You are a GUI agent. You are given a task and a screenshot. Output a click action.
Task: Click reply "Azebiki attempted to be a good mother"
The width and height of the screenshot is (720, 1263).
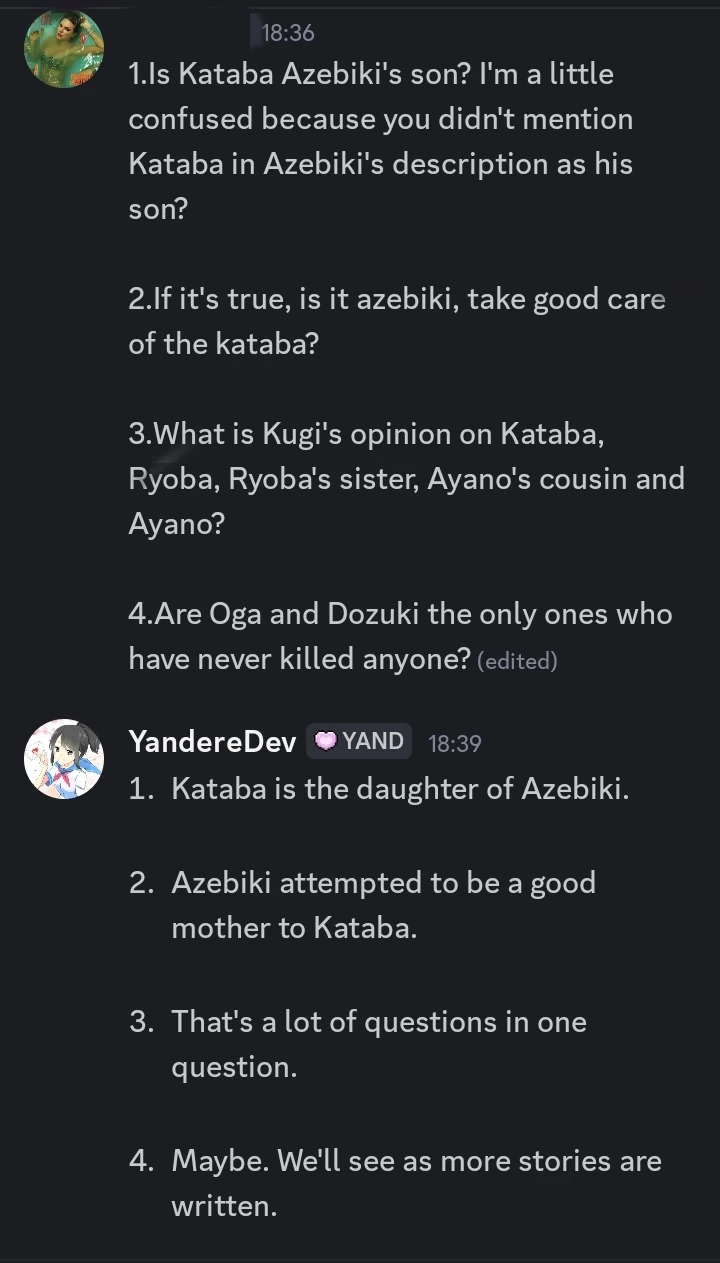coord(383,905)
